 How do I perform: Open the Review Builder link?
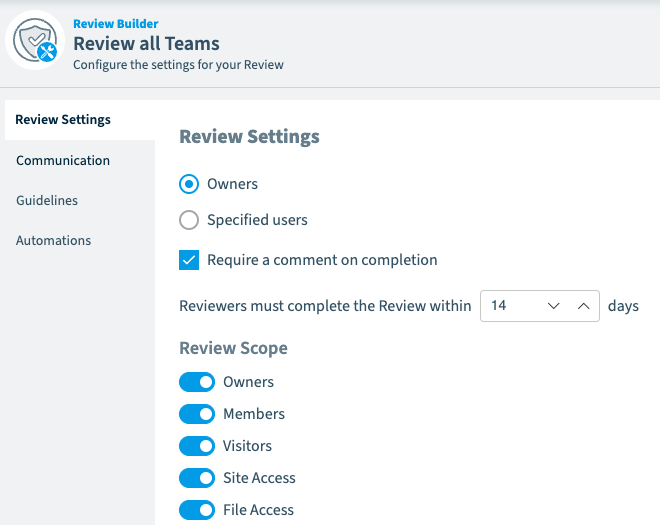116,24
